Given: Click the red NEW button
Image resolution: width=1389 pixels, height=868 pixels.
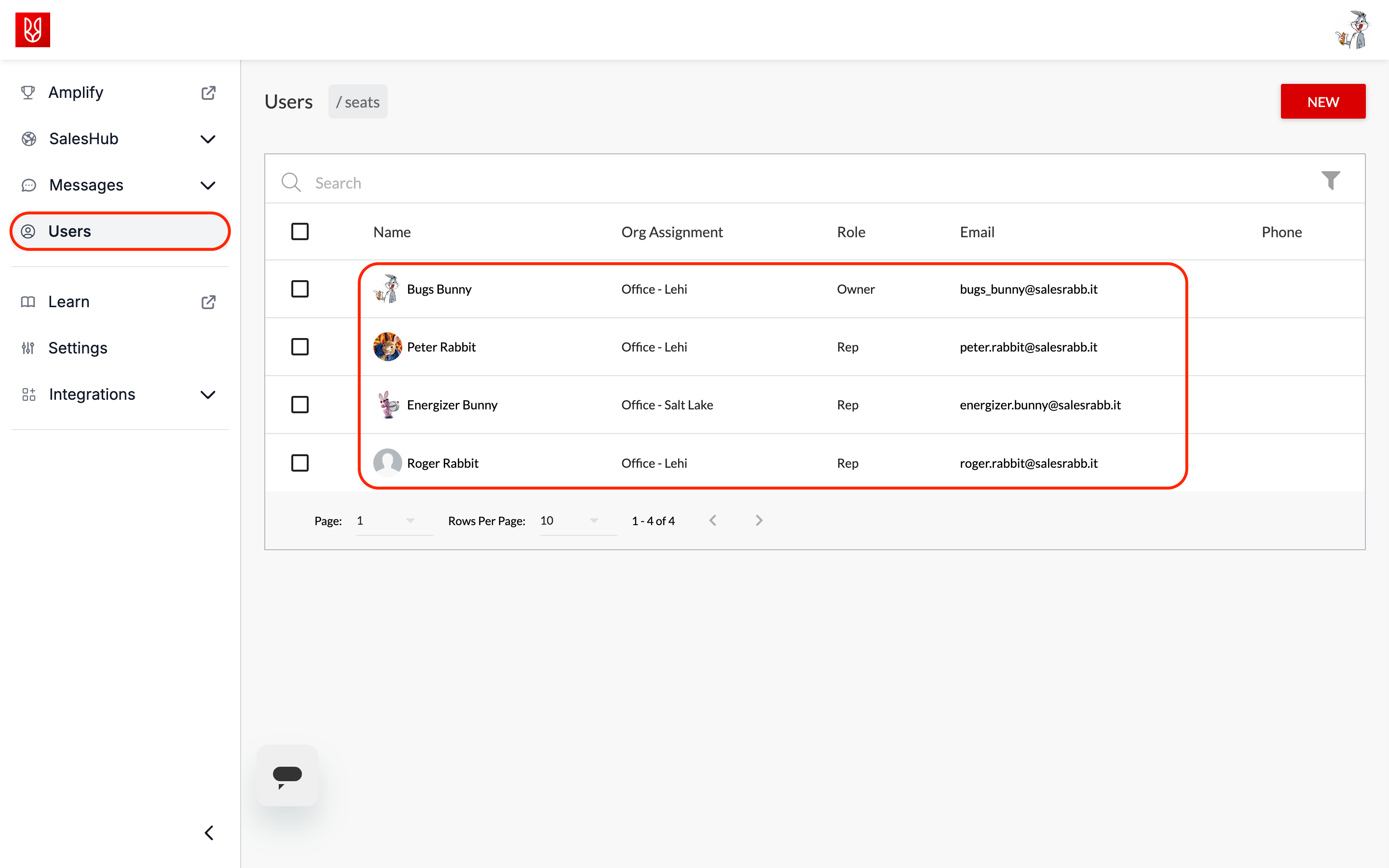Looking at the screenshot, I should (1322, 102).
